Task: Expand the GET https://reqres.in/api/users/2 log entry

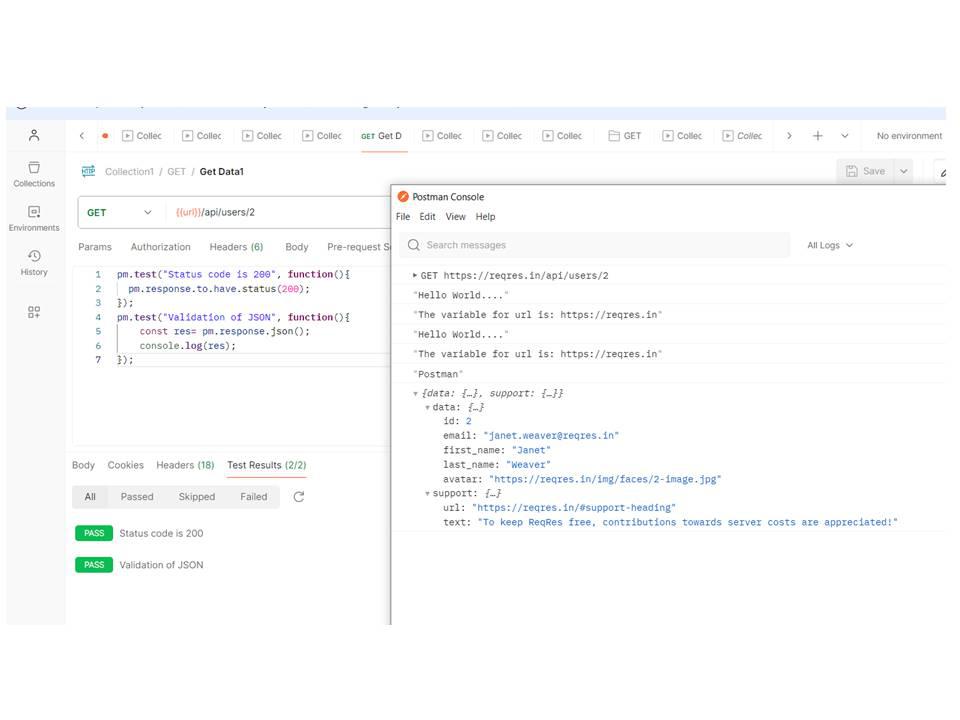Action: pyautogui.click(x=414, y=276)
